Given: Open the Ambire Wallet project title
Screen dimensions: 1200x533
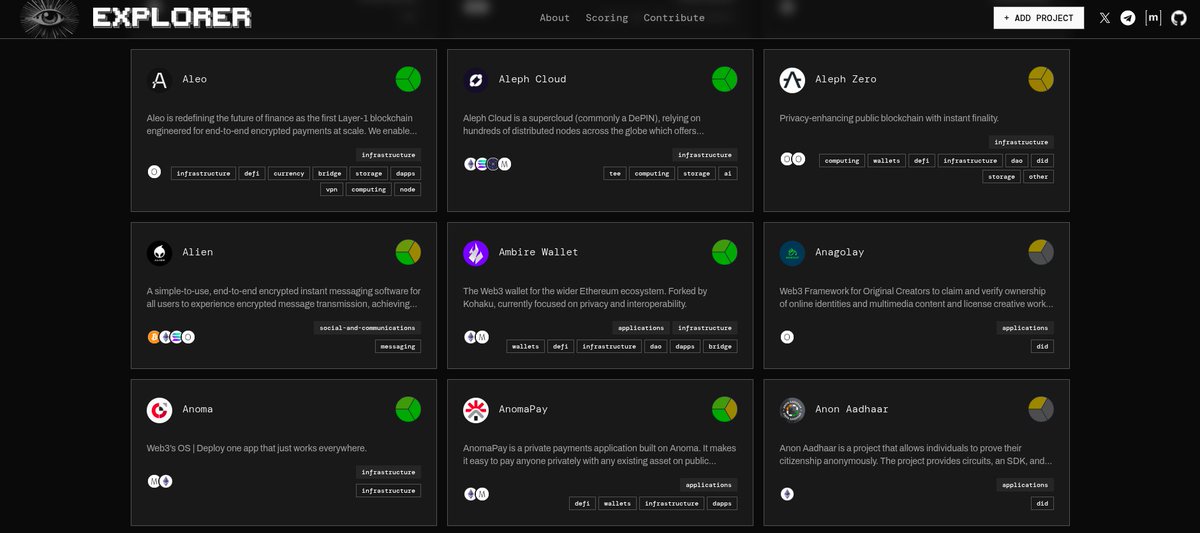Looking at the screenshot, I should click(x=538, y=252).
